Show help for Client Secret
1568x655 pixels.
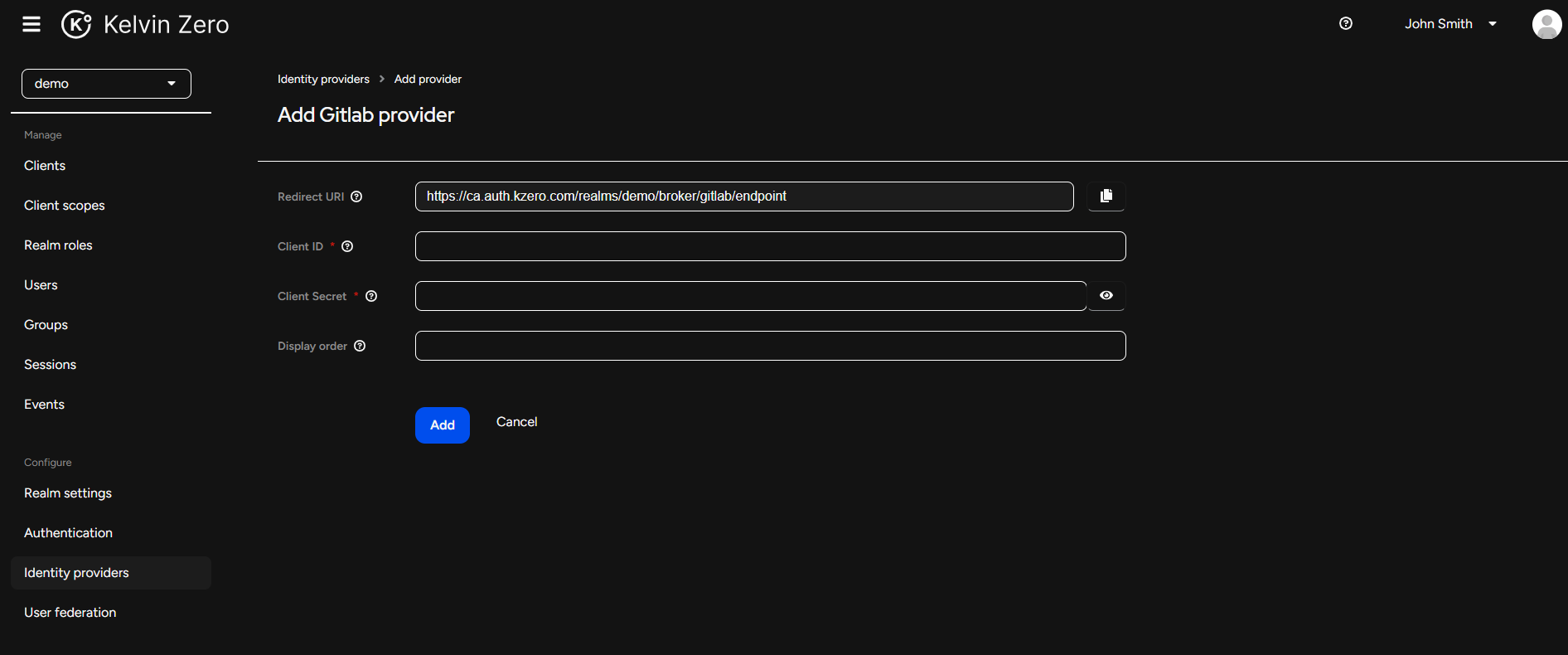pyautogui.click(x=371, y=296)
